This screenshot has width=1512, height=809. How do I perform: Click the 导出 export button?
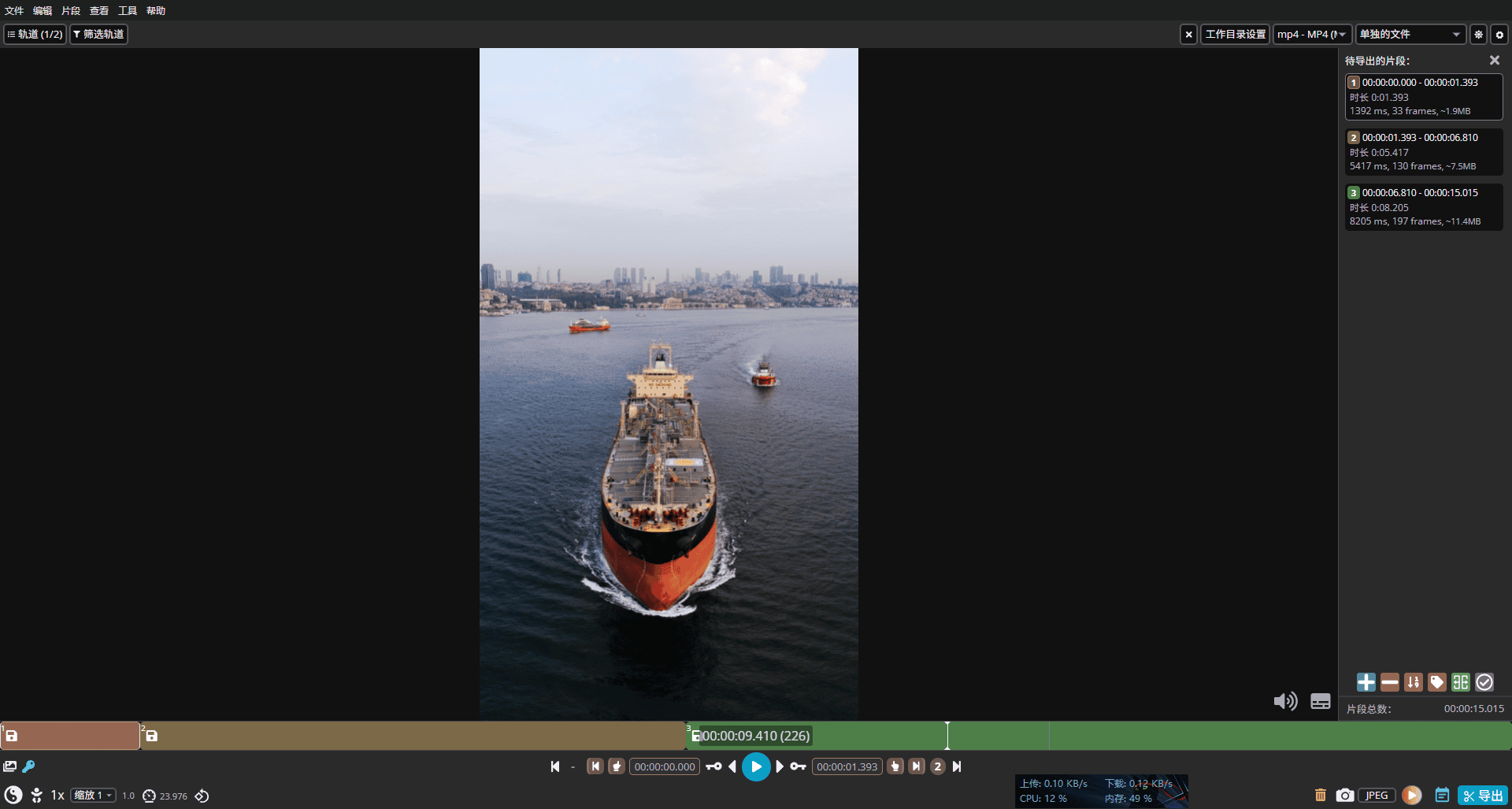tap(1483, 796)
